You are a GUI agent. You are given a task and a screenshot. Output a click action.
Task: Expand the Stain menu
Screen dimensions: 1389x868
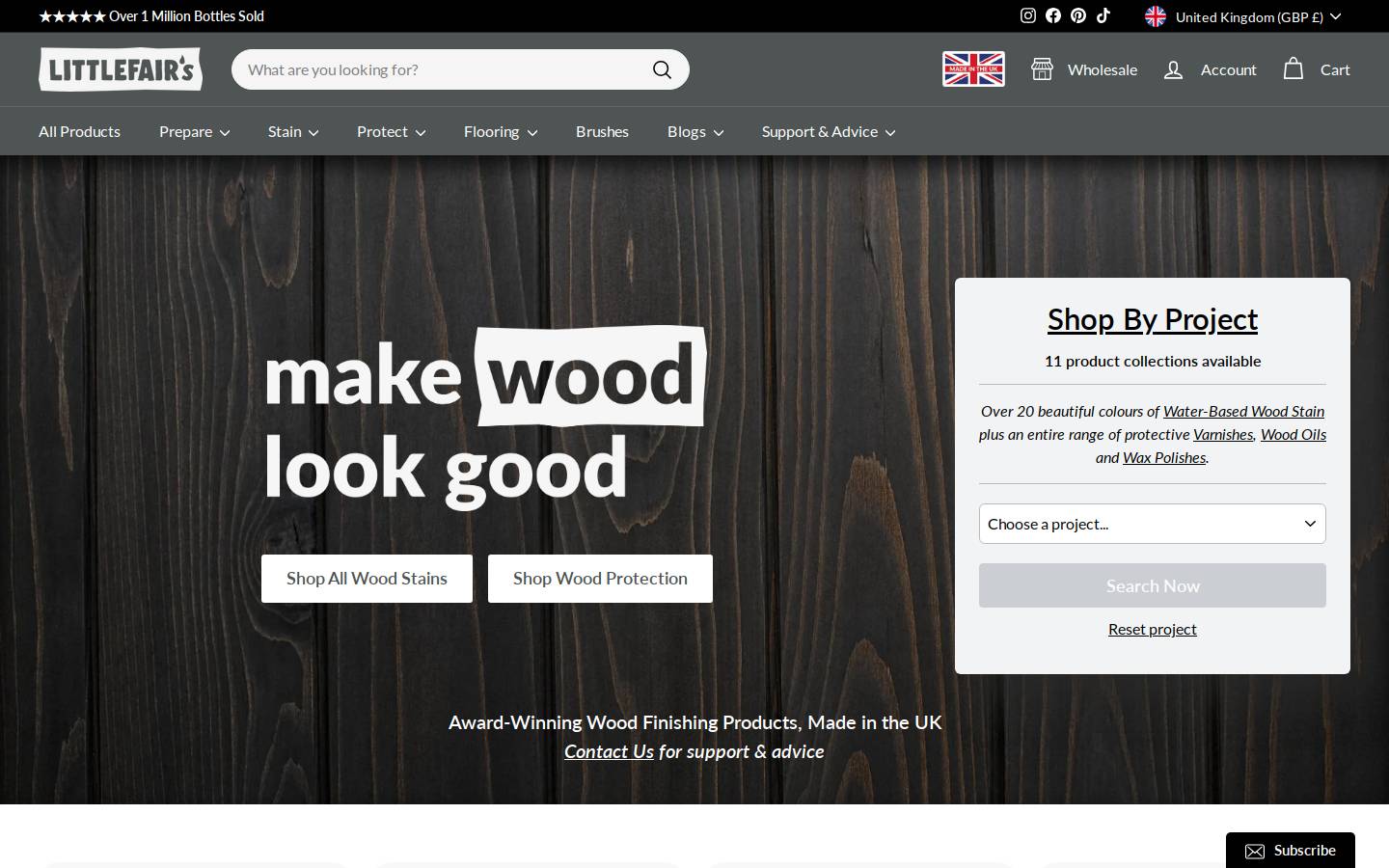[x=293, y=131]
